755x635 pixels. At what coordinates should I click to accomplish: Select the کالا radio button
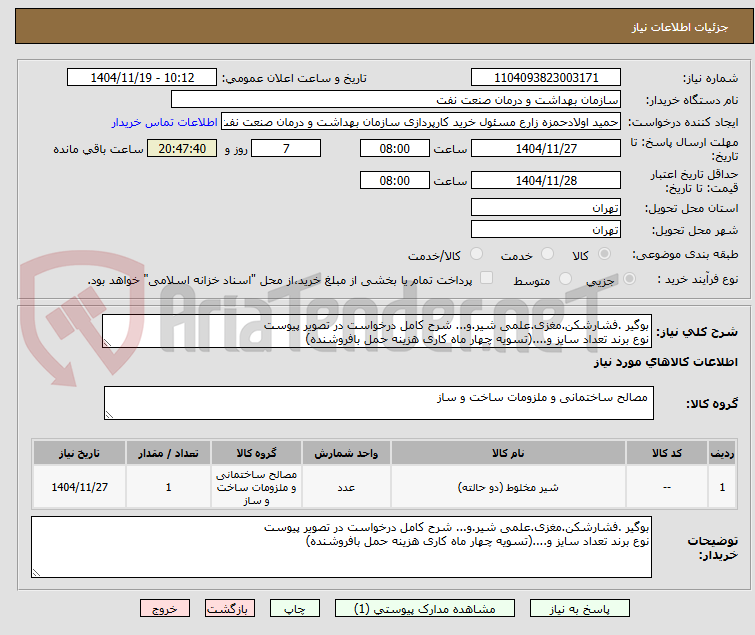pos(604,254)
